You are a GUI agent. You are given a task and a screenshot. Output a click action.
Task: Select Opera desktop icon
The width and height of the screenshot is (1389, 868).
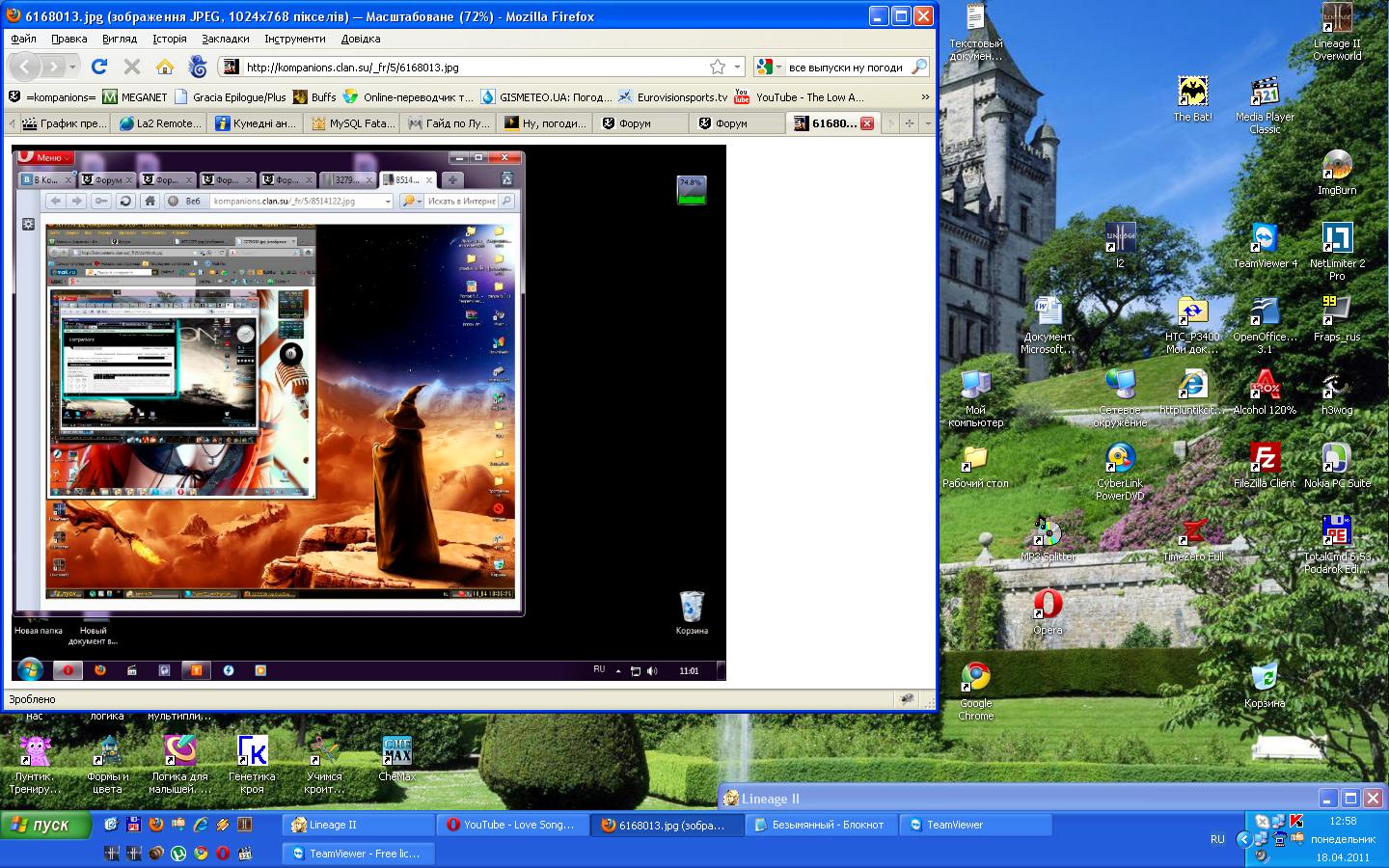pos(1048,612)
